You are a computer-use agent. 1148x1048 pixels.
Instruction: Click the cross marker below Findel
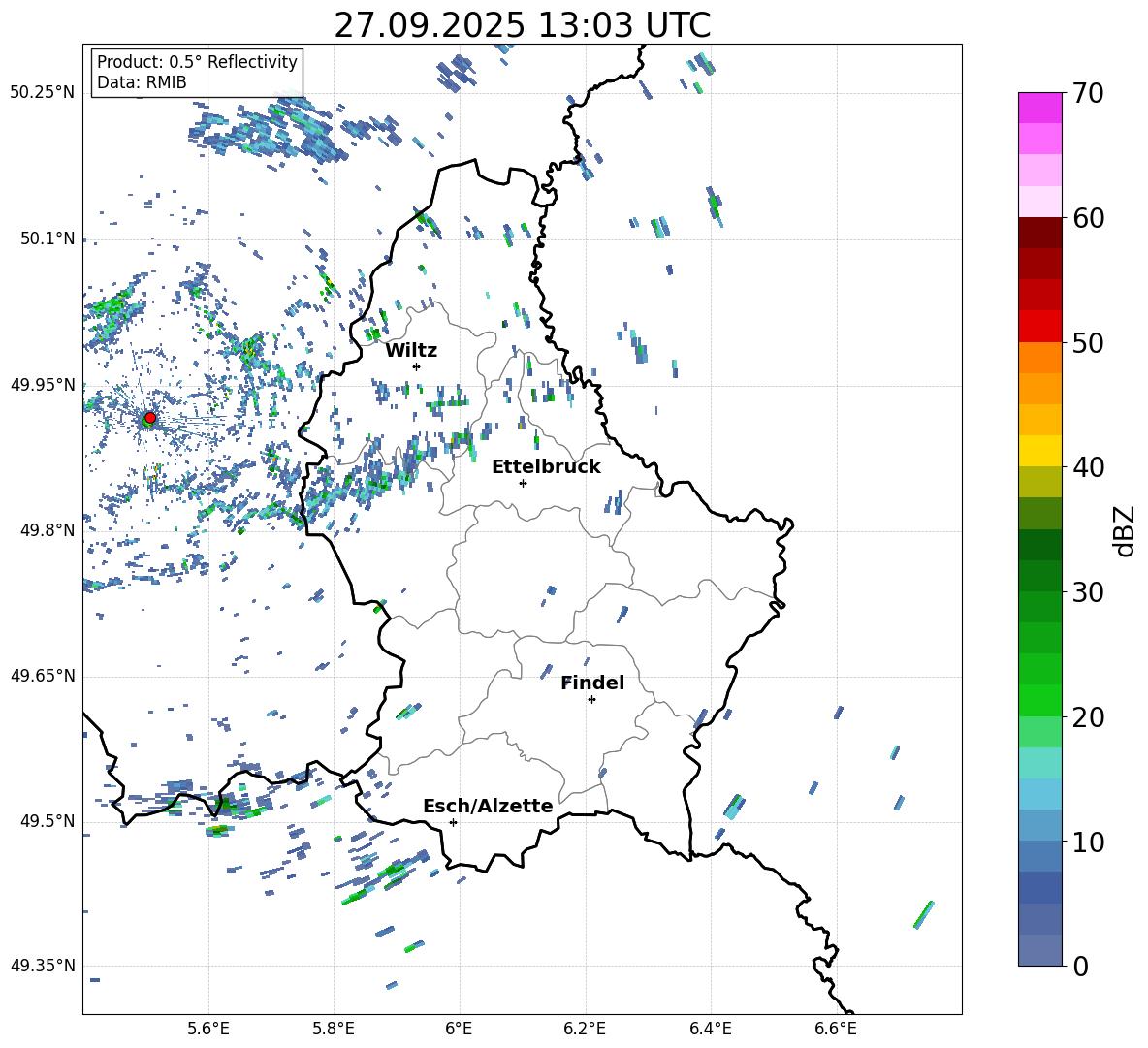(x=591, y=699)
